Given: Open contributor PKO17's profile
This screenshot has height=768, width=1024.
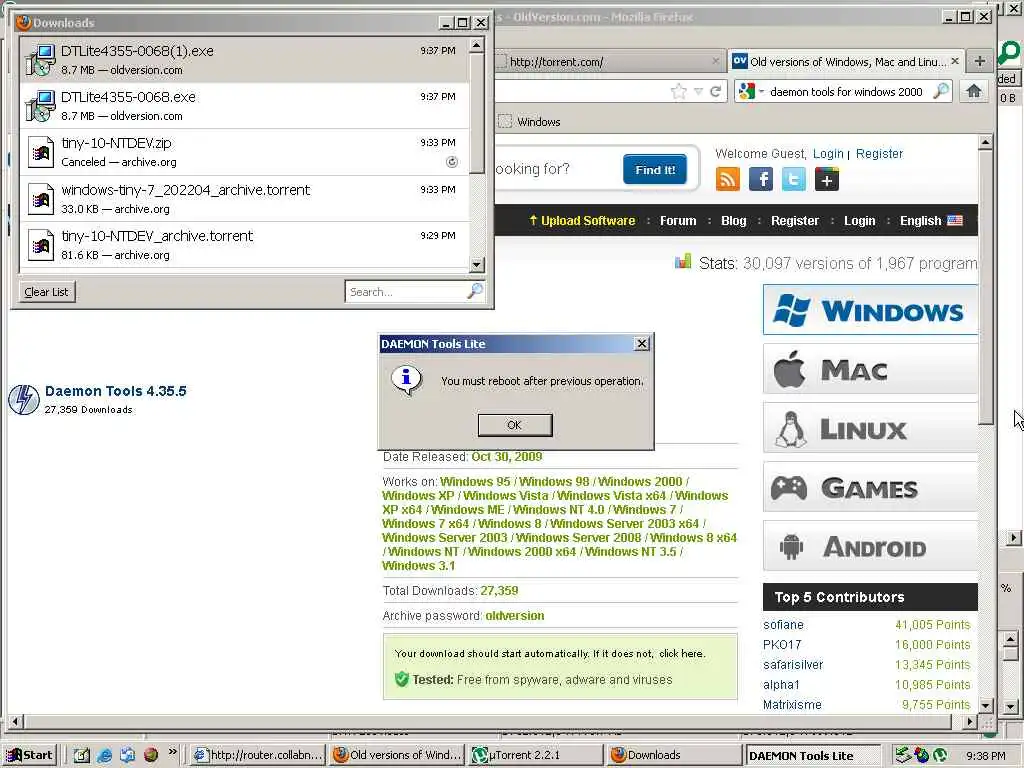Looking at the screenshot, I should pos(782,645).
